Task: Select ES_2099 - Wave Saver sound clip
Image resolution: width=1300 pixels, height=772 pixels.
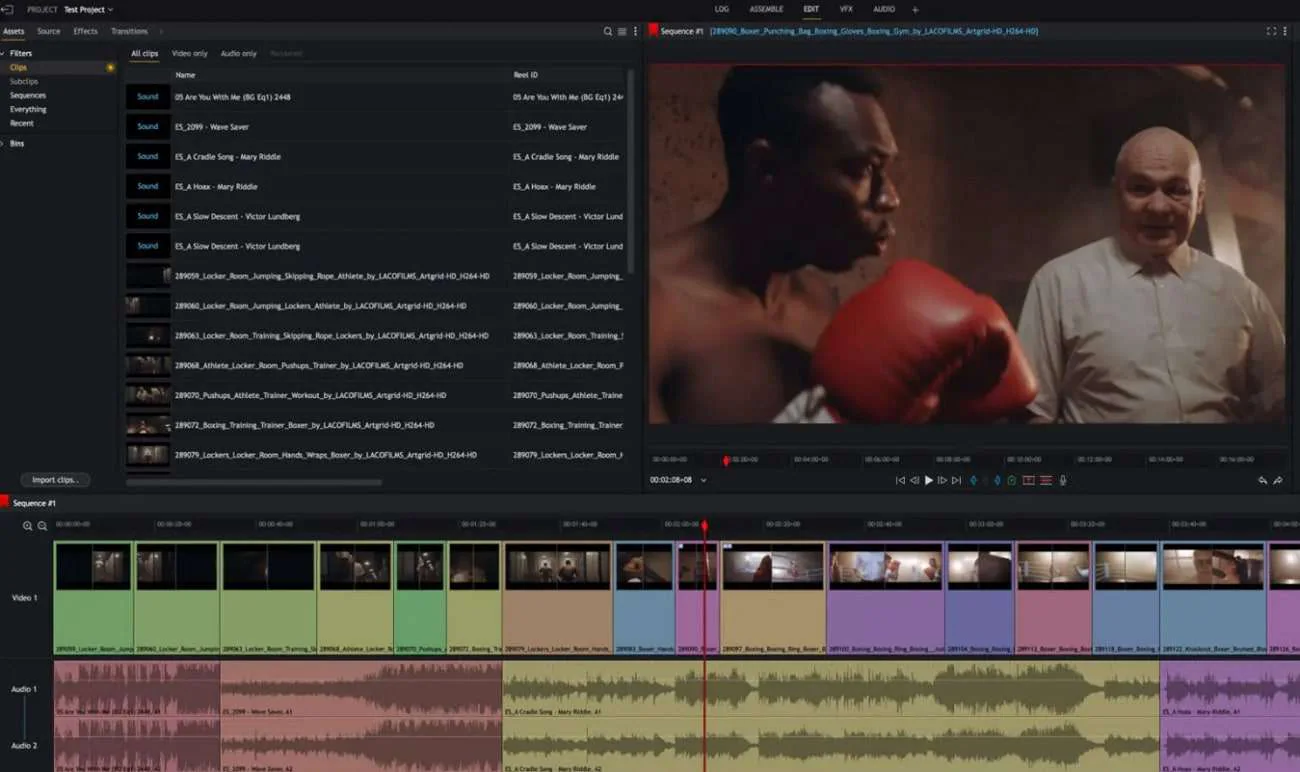Action: [x=375, y=127]
